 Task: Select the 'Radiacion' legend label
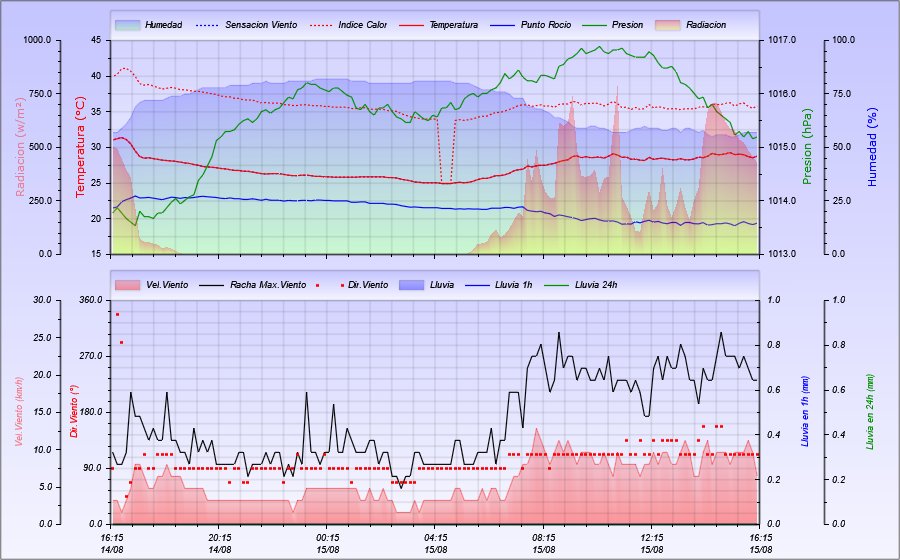(x=706, y=25)
